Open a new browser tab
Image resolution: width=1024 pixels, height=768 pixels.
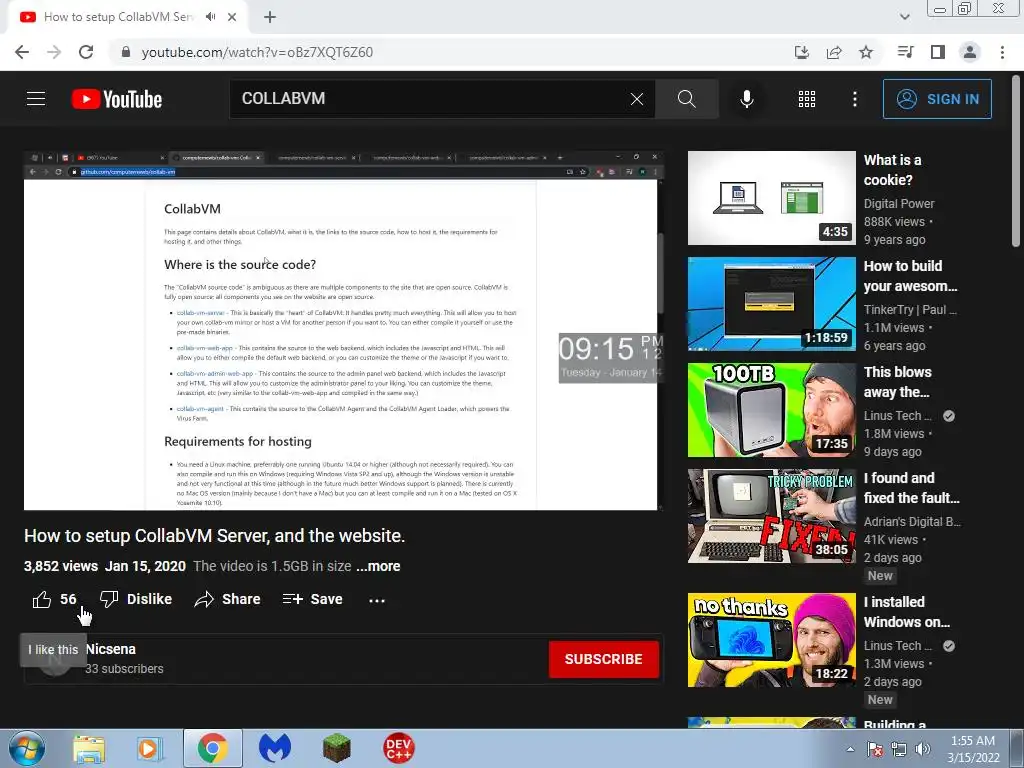pos(270,17)
